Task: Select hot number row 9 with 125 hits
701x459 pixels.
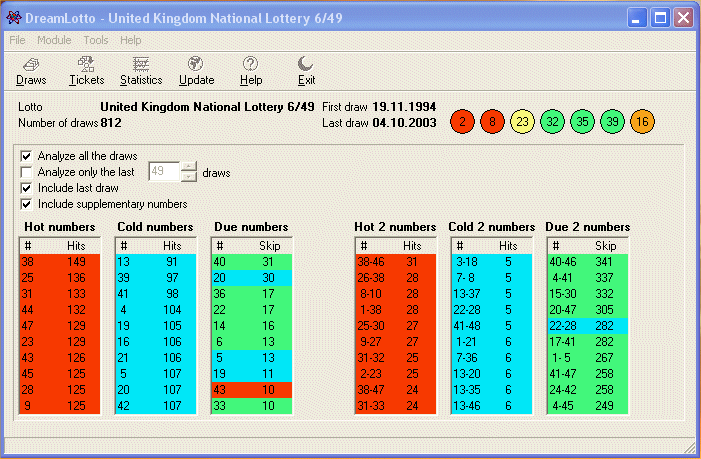Action: pyautogui.click(x=60, y=406)
